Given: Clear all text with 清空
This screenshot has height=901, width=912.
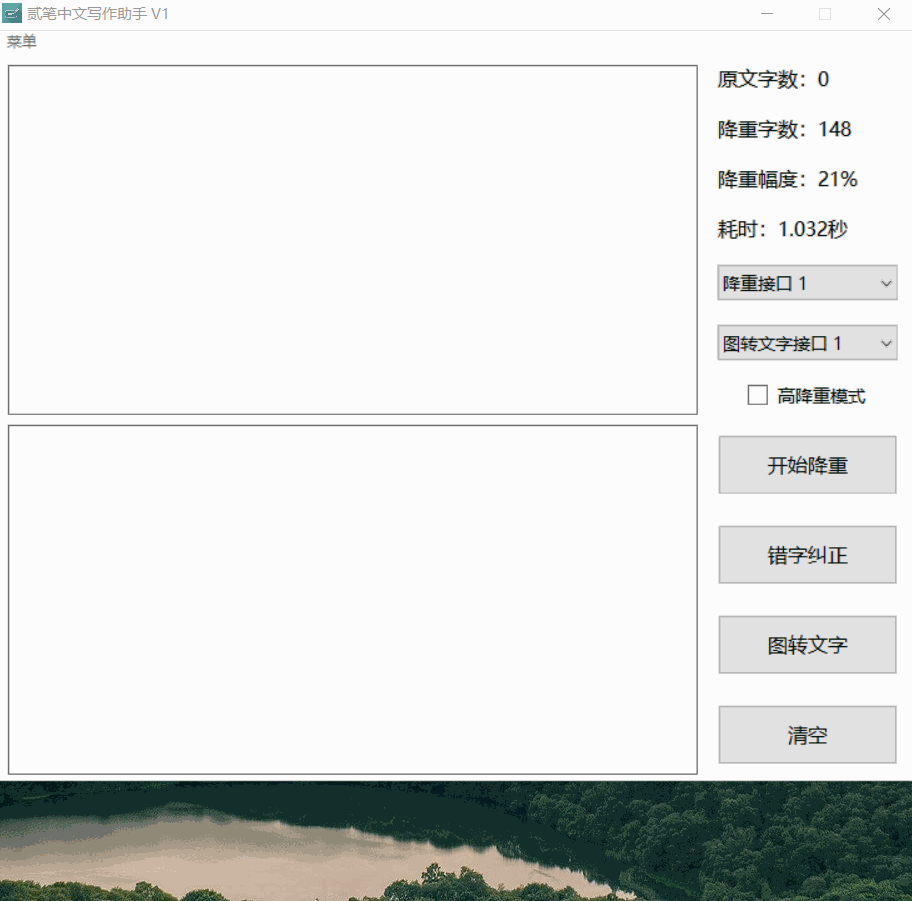Looking at the screenshot, I should (807, 735).
